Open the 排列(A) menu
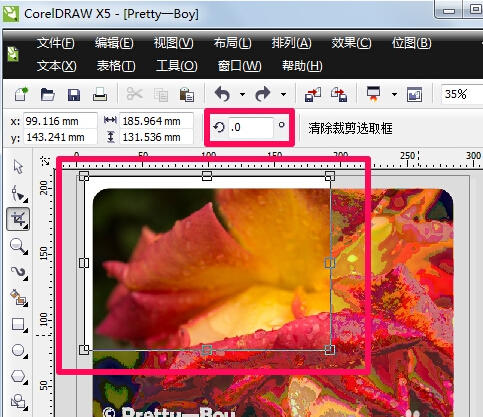This screenshot has width=483, height=417. click(291, 43)
